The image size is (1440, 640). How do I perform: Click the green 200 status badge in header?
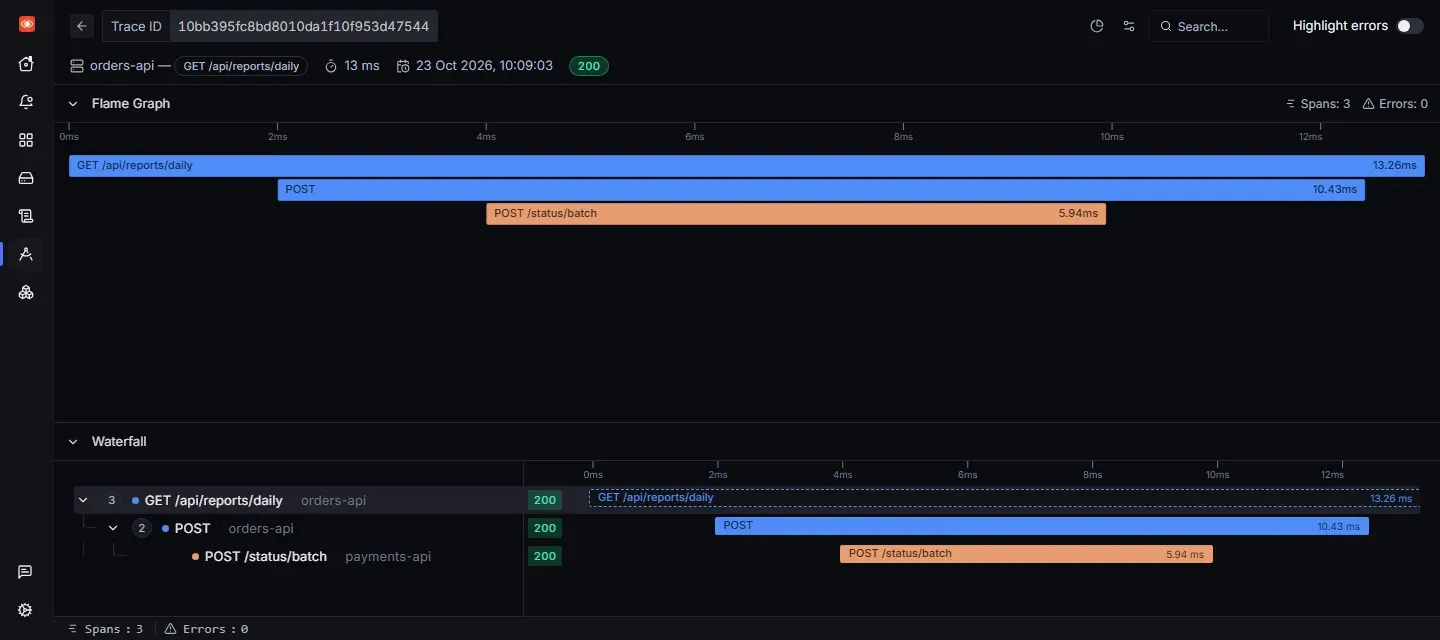tap(589, 66)
